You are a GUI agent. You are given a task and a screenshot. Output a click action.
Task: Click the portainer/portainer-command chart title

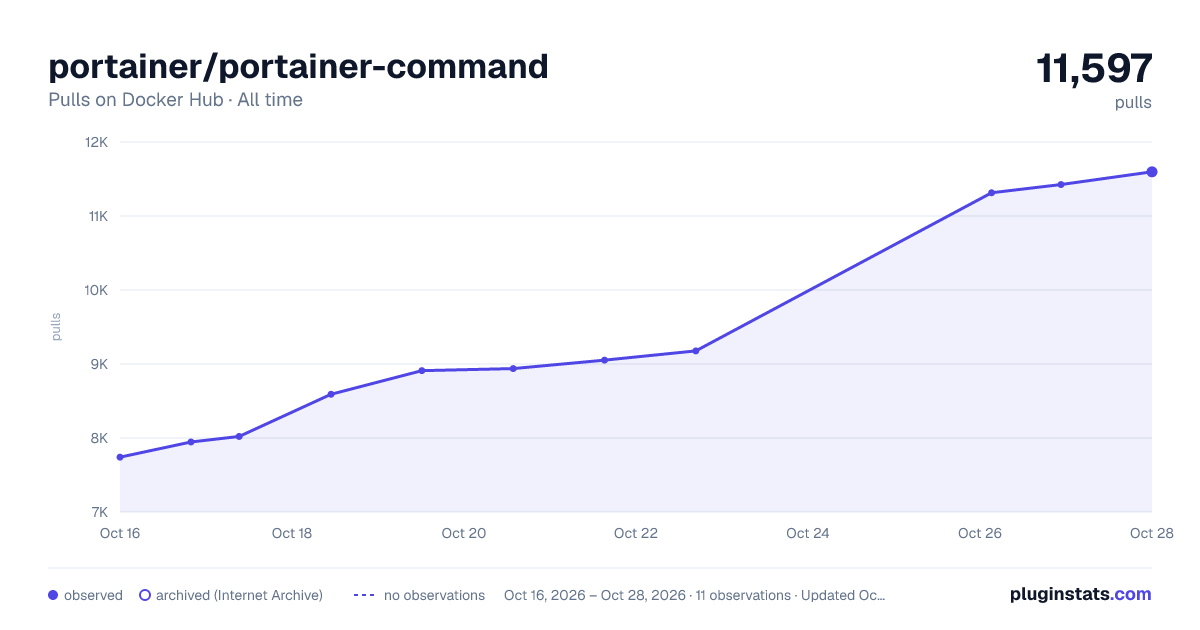pos(298,67)
